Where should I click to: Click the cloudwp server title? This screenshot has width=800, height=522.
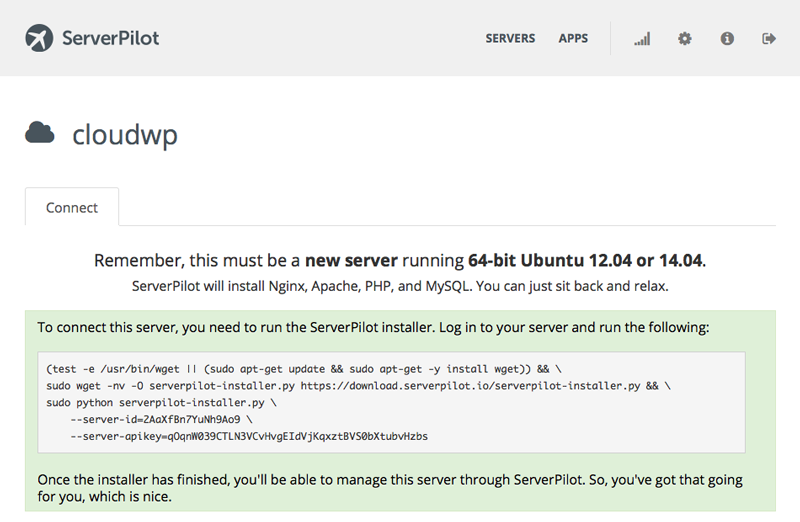[125, 135]
